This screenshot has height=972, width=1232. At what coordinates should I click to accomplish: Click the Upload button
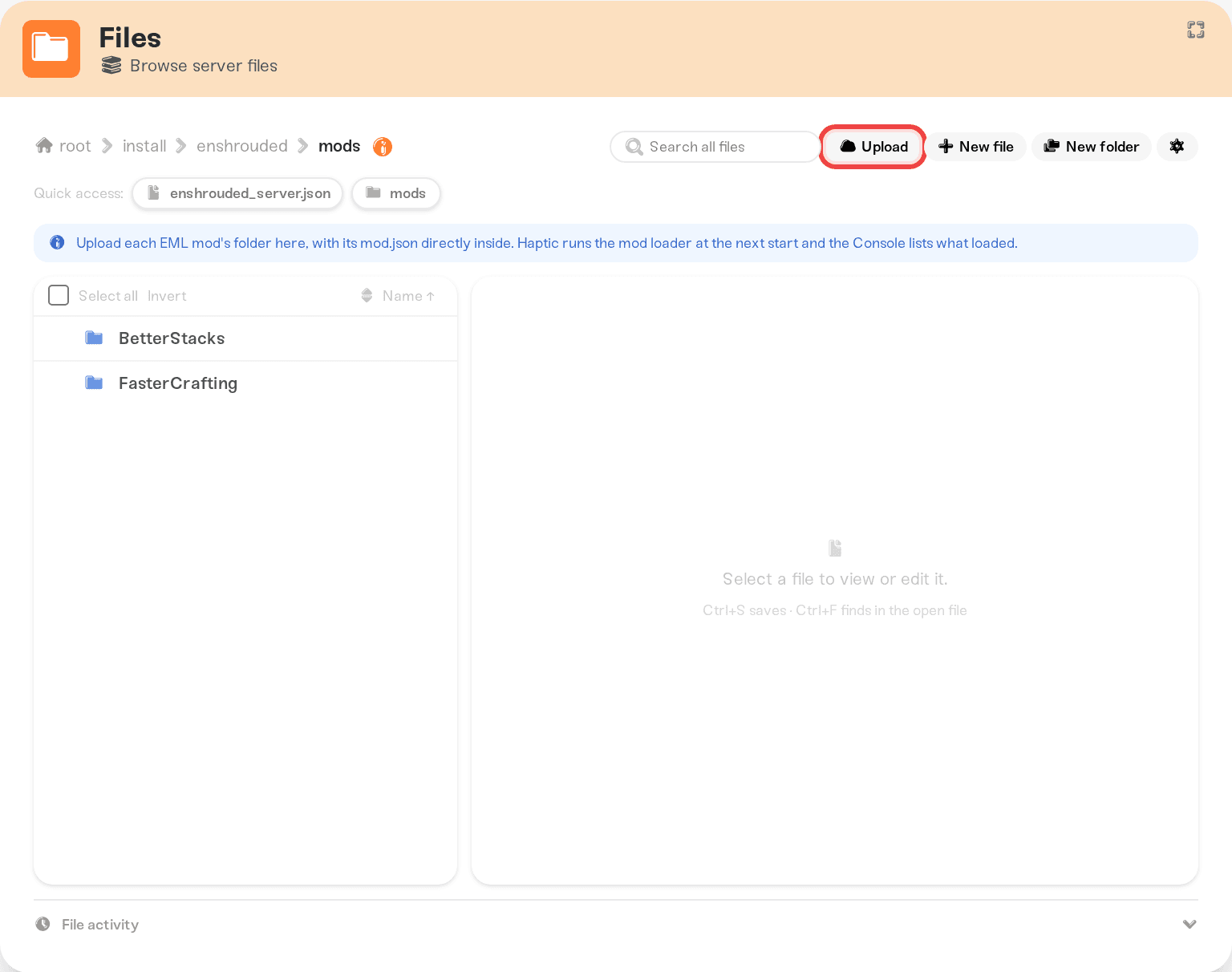pos(873,147)
